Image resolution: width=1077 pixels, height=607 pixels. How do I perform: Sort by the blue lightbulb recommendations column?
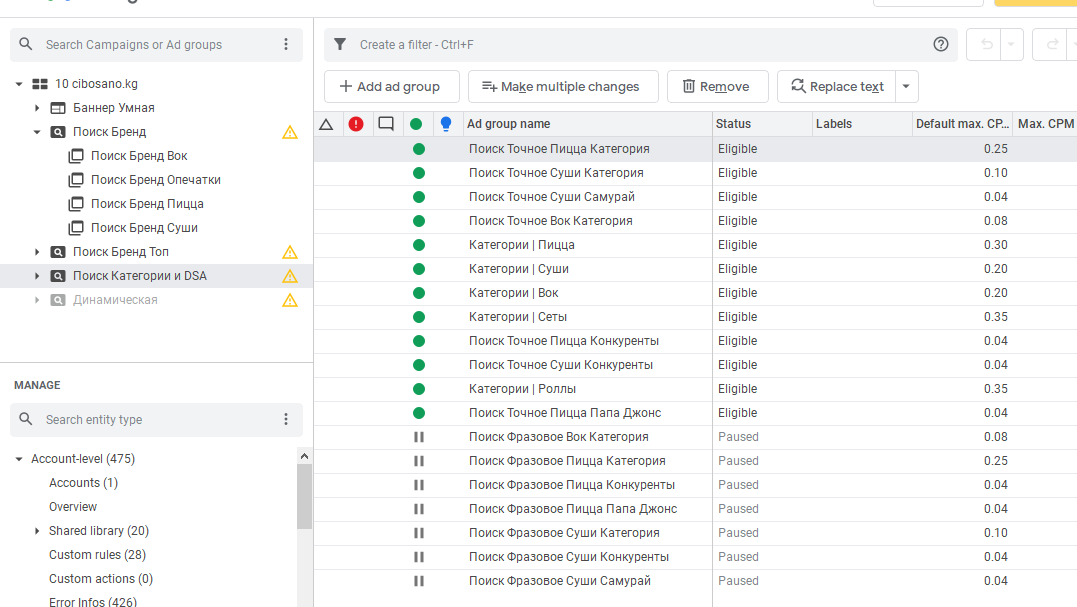point(446,124)
